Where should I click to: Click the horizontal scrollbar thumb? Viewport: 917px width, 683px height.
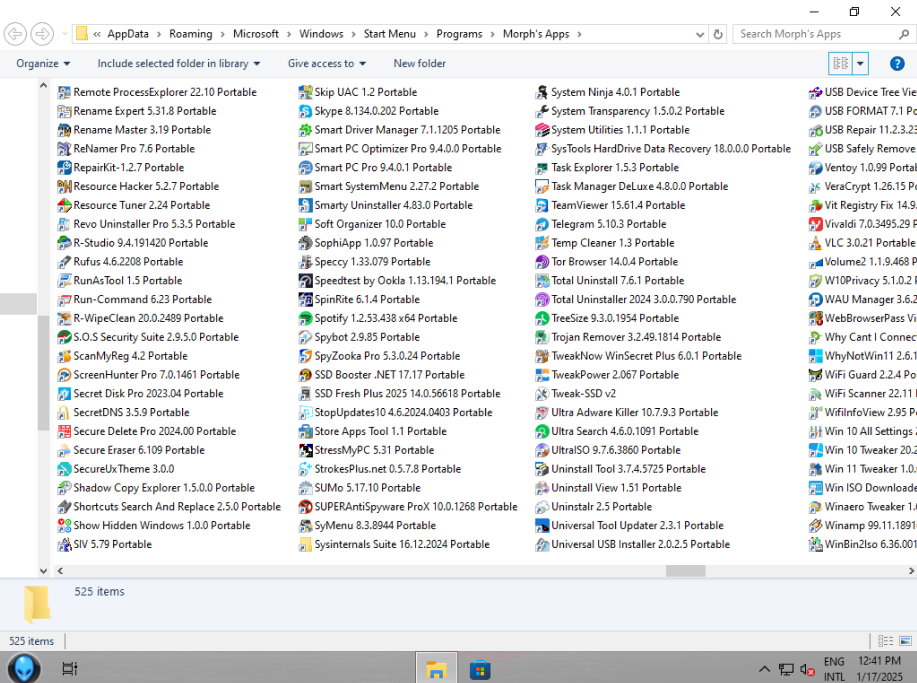coord(685,571)
